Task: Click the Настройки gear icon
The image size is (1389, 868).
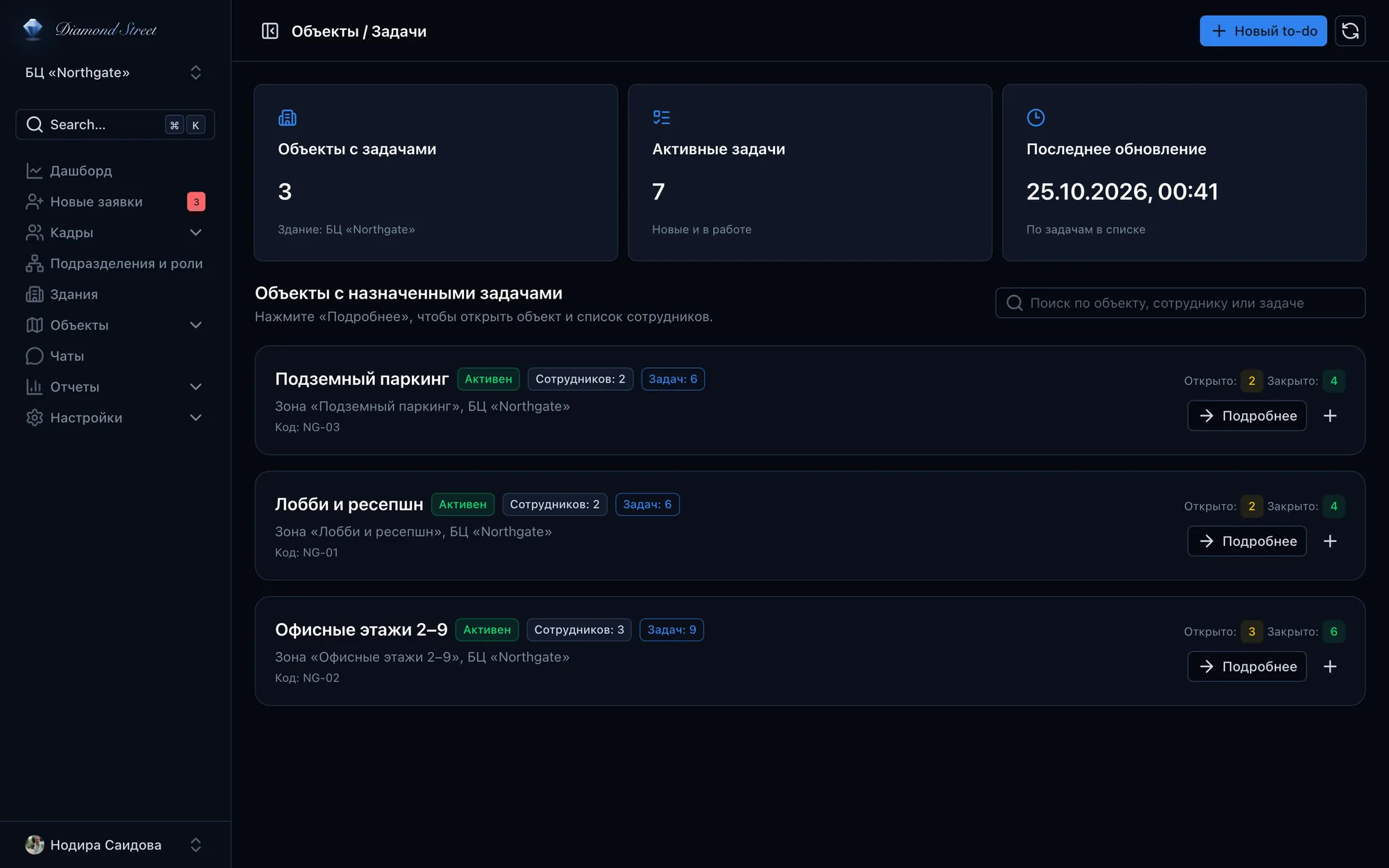Action: [x=35, y=417]
